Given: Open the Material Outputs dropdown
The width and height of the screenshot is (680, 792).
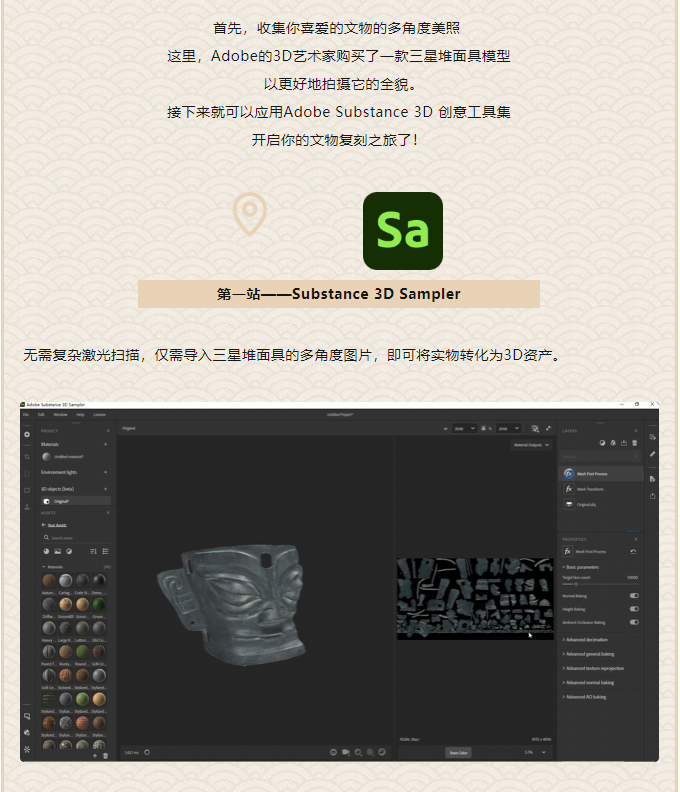Looking at the screenshot, I should tap(531, 445).
